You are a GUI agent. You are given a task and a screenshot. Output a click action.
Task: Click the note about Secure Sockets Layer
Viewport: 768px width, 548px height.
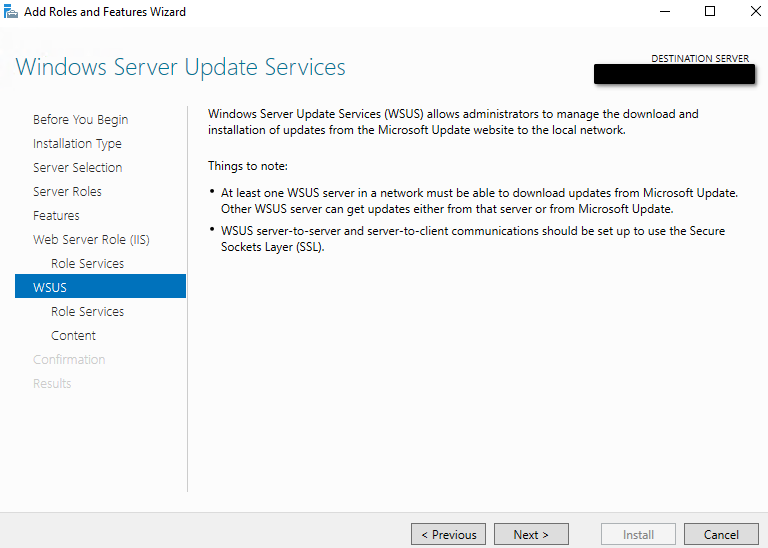pos(473,238)
